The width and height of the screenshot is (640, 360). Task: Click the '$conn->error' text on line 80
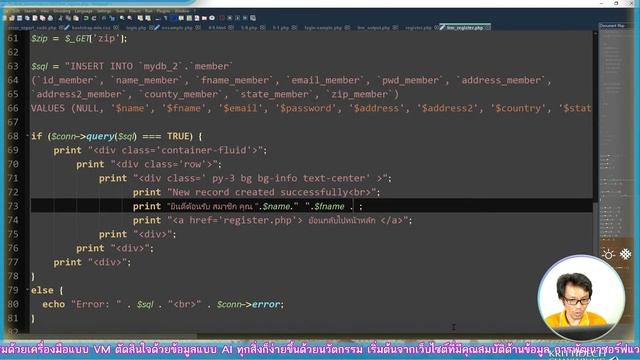click(x=250, y=304)
